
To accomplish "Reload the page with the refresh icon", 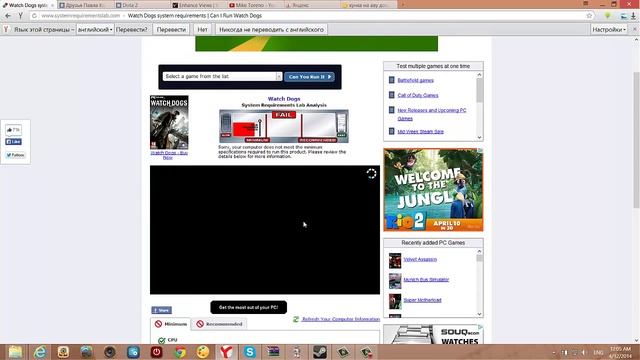I will click(34, 16).
